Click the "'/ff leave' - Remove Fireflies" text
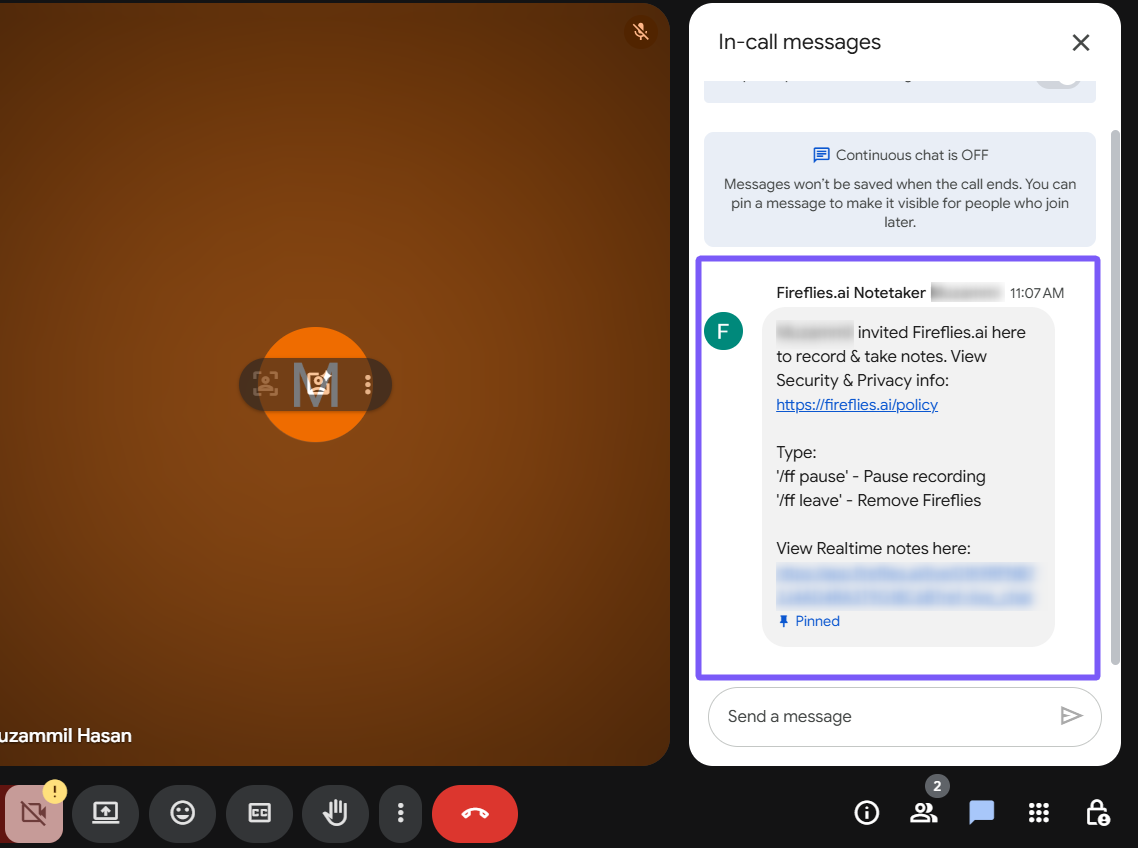This screenshot has width=1138, height=848. (x=878, y=500)
